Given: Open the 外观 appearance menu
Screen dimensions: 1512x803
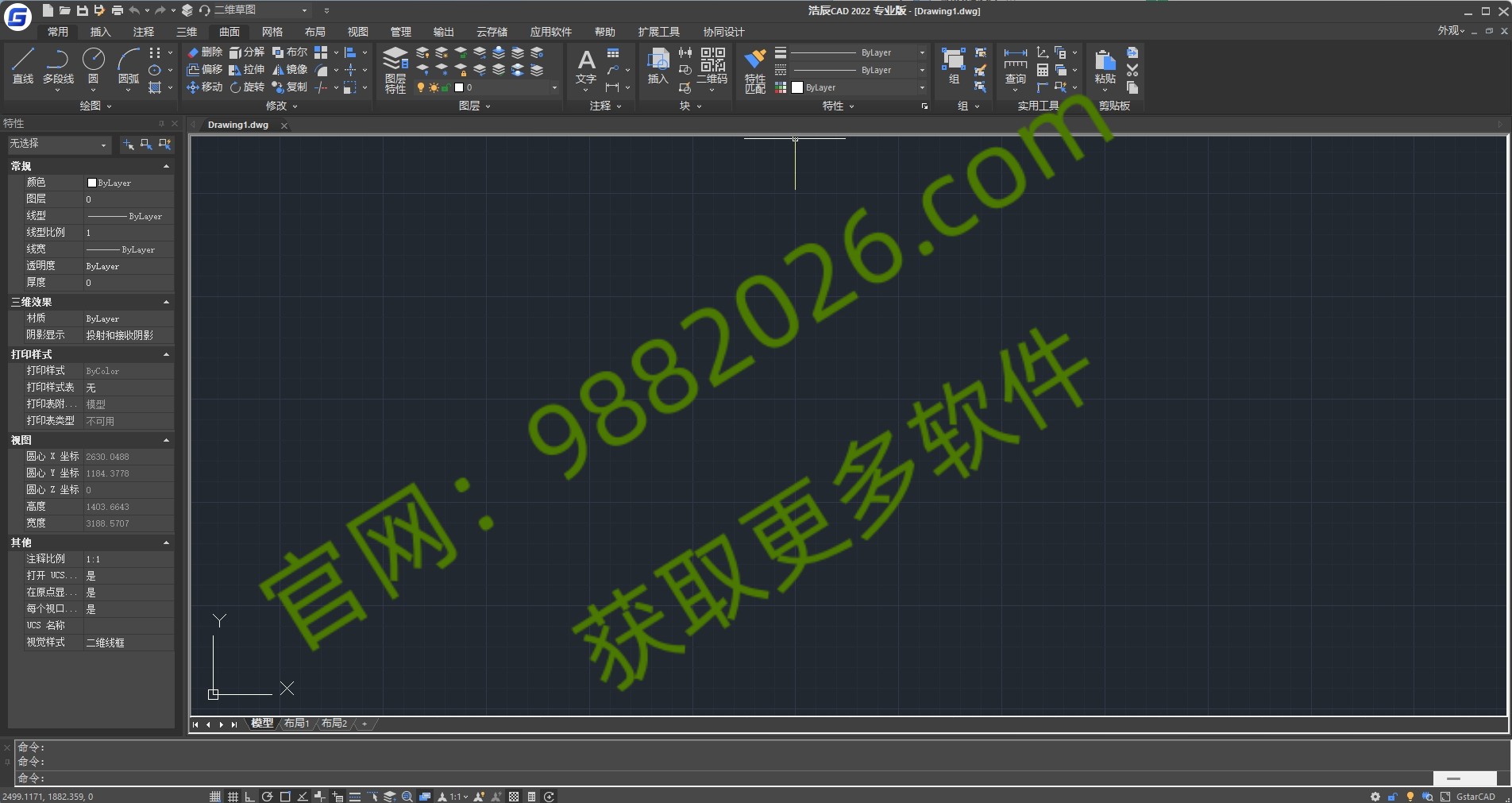Looking at the screenshot, I should coord(1451,30).
